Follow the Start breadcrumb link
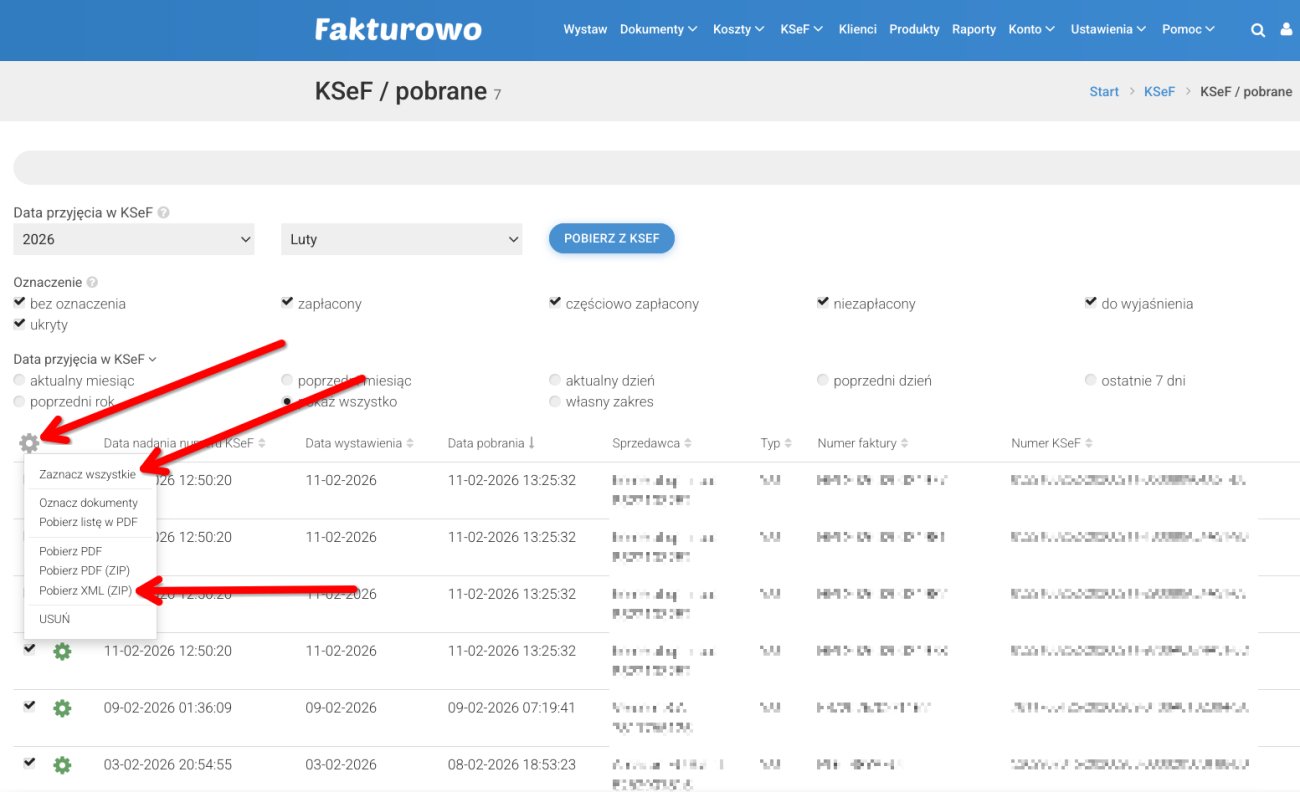 tap(1104, 92)
